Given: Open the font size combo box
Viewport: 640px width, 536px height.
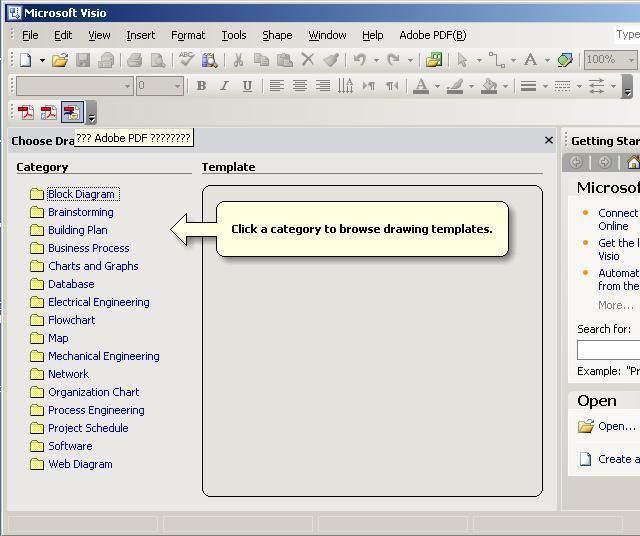Looking at the screenshot, I should tap(159, 86).
